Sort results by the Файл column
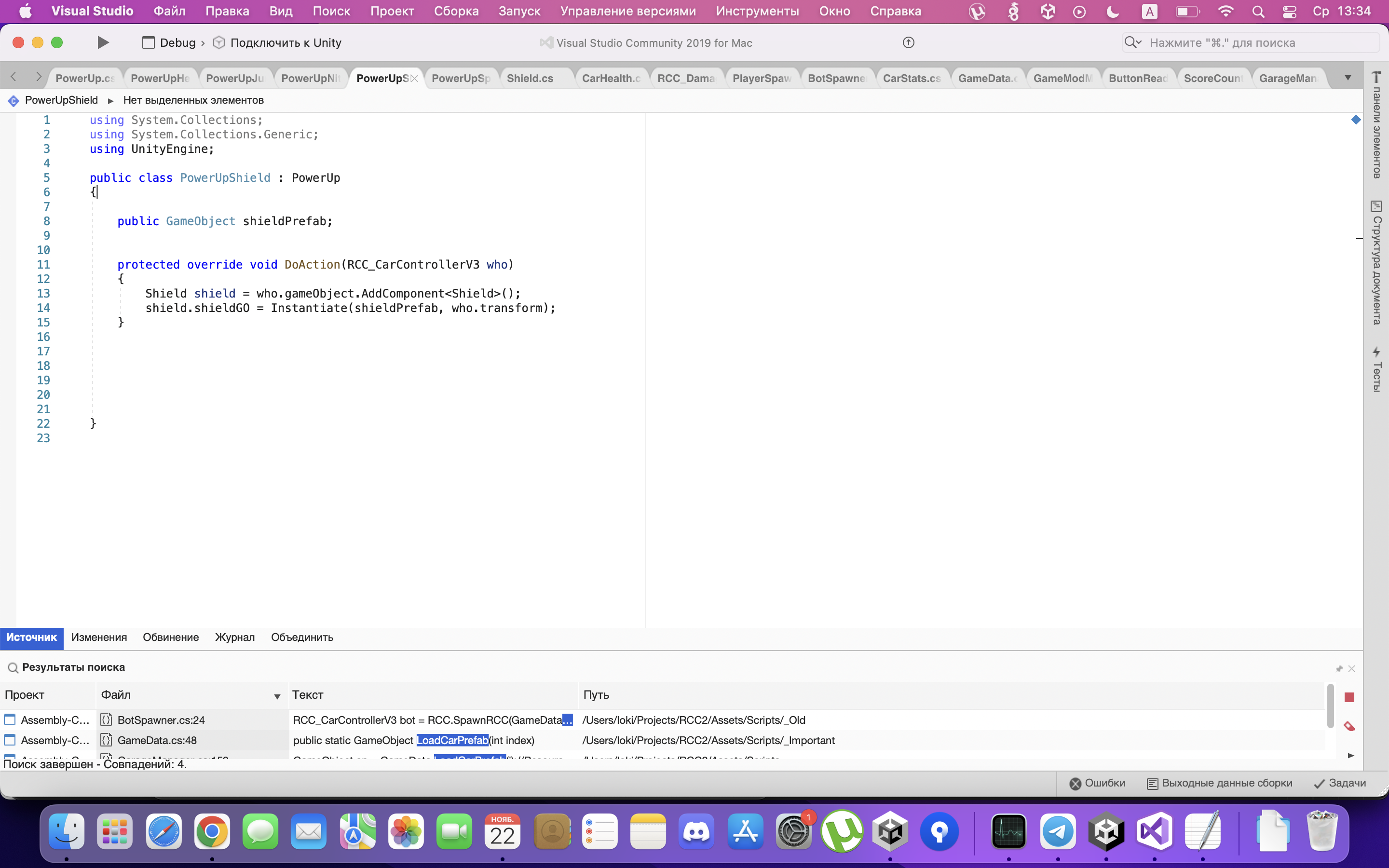Viewport: 1389px width, 868px height. [x=191, y=694]
